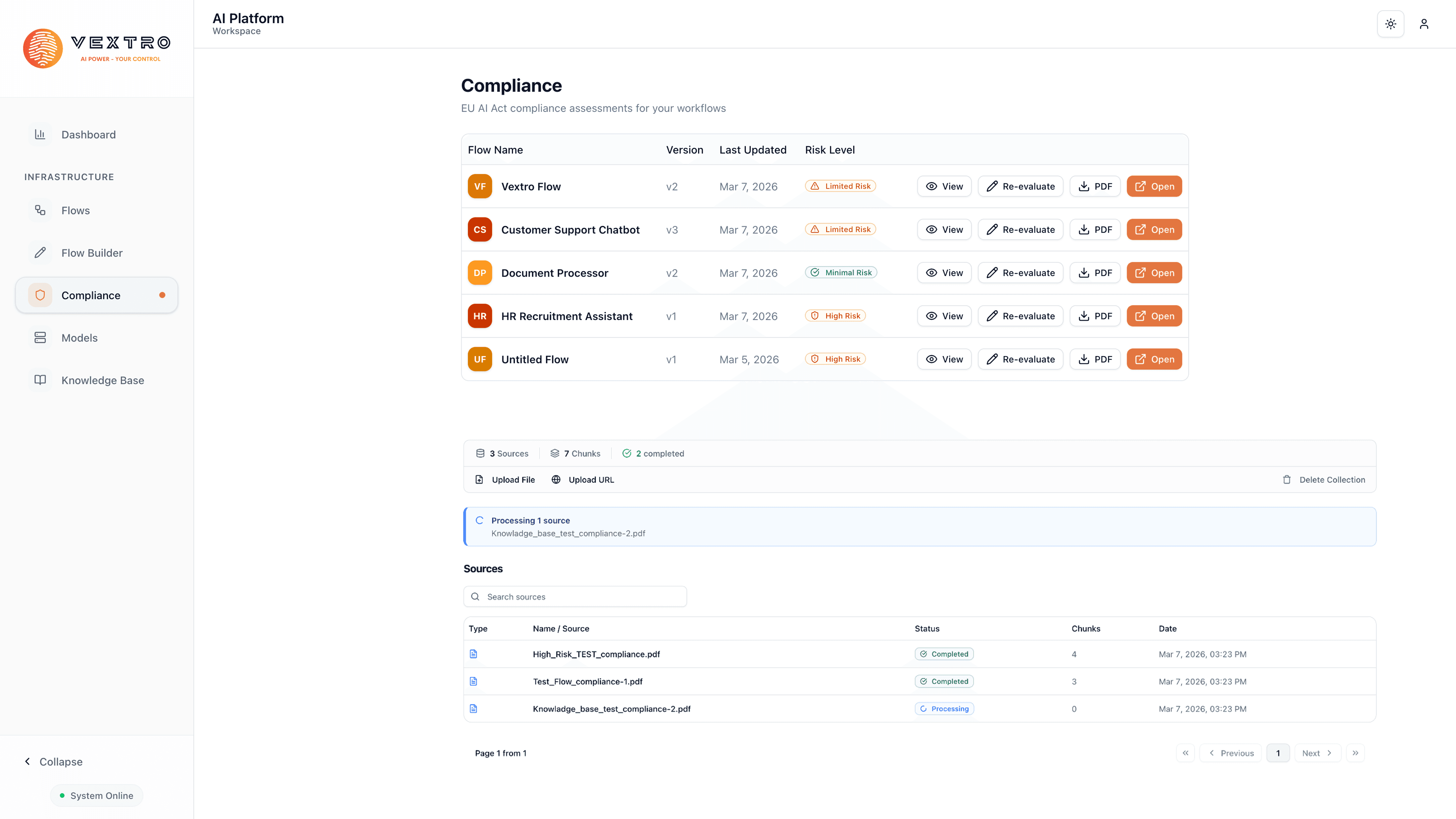Collapse the sidebar

click(54, 761)
